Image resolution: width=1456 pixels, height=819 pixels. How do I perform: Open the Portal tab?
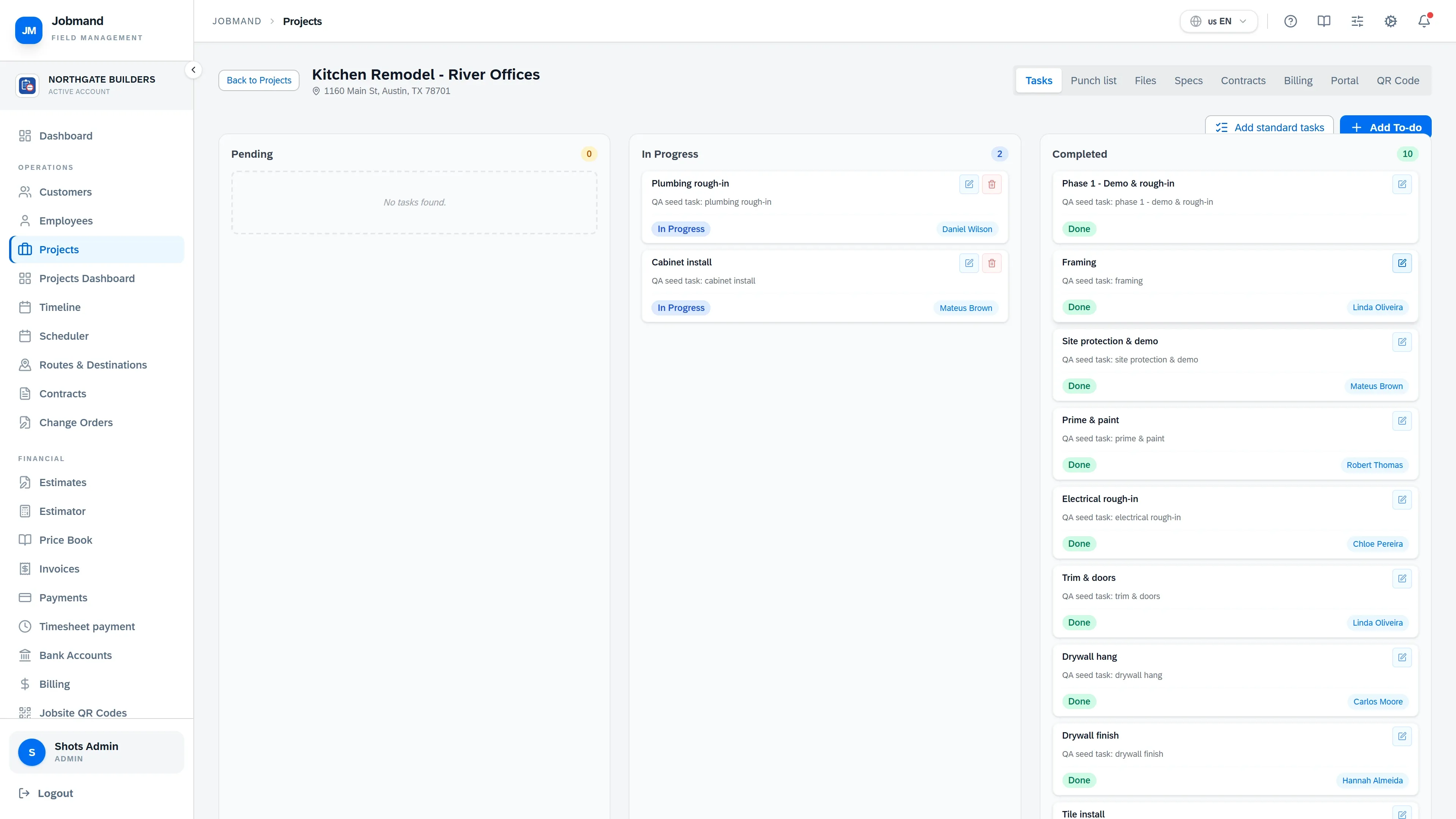1344,81
